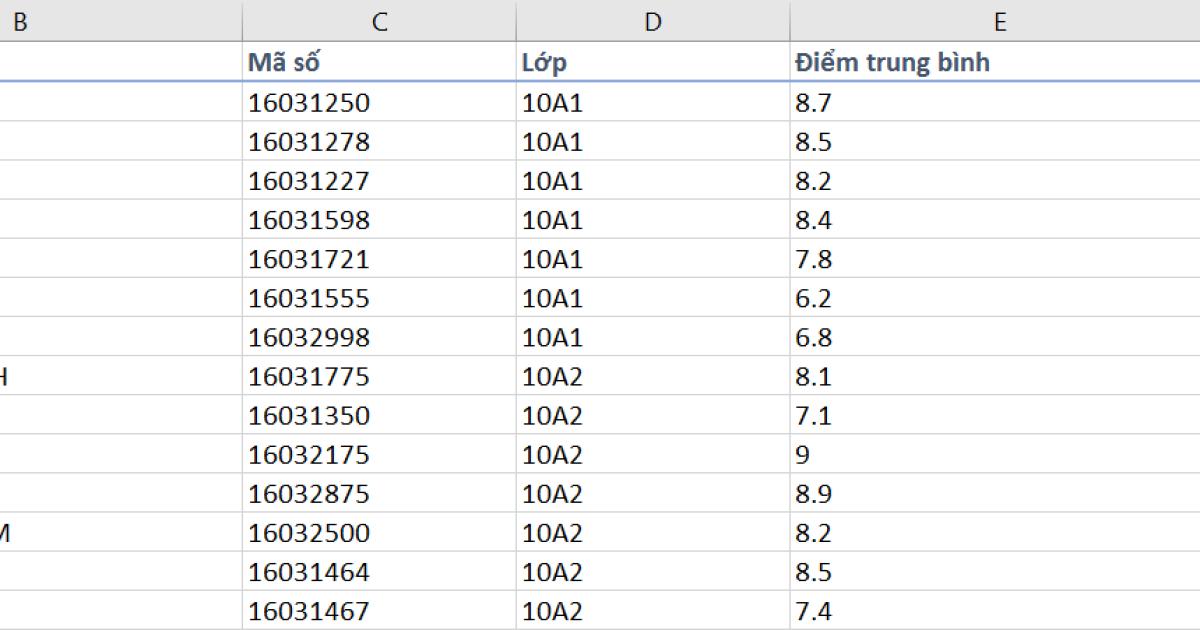Select cell with ID 16031775
Image resolution: width=1200 pixels, height=630 pixels.
coord(379,375)
